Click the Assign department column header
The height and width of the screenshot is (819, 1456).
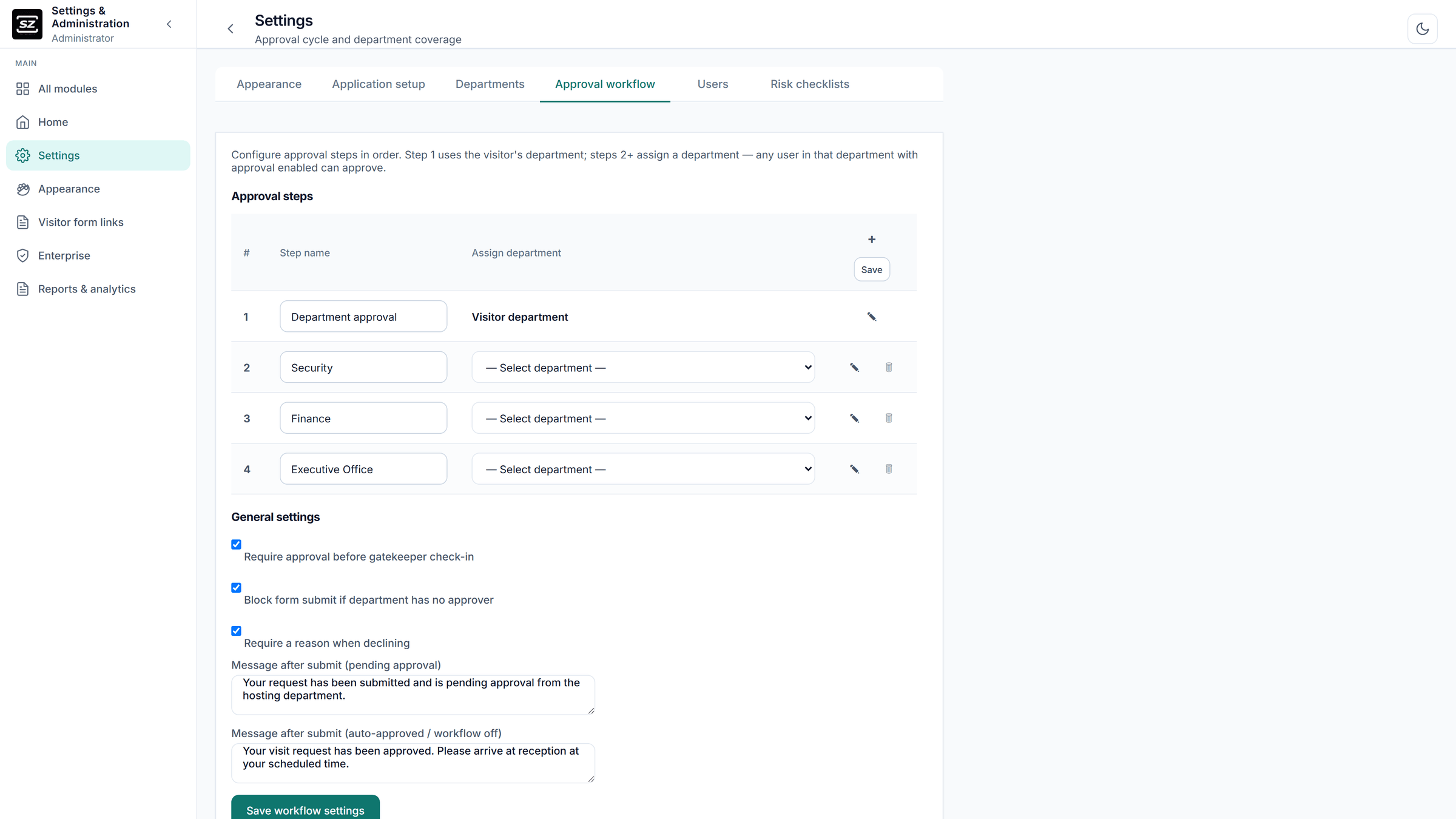tap(516, 253)
